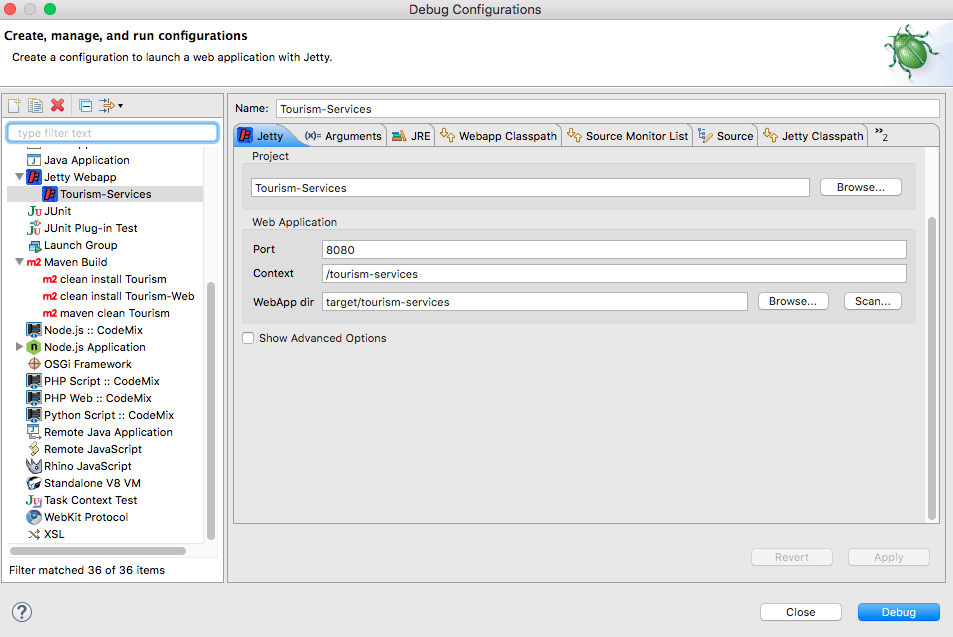Show the hidden tabs overflow list
This screenshot has height=637, width=953.
click(x=881, y=135)
